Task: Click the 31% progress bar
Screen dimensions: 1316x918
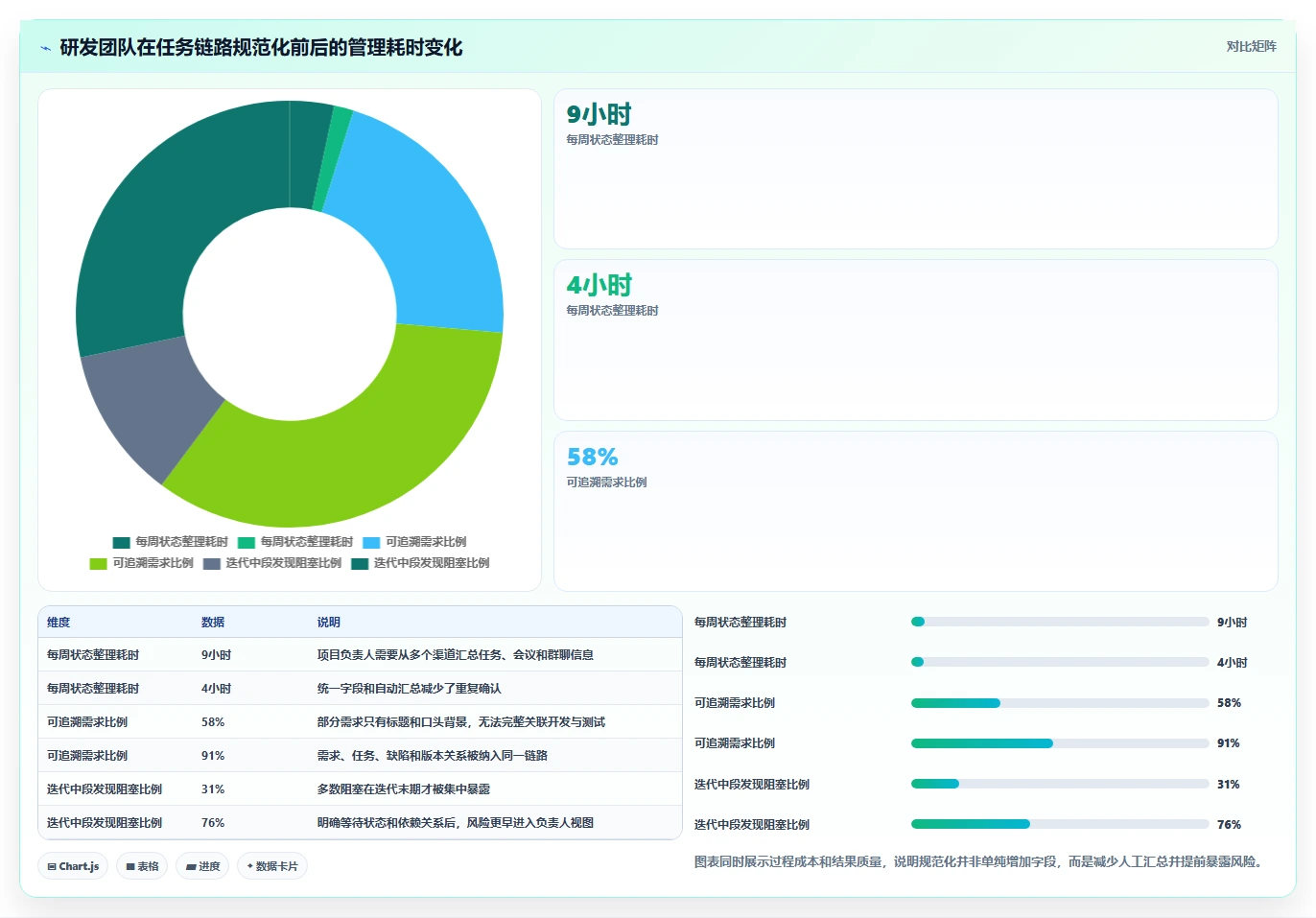Action: [x=1060, y=784]
